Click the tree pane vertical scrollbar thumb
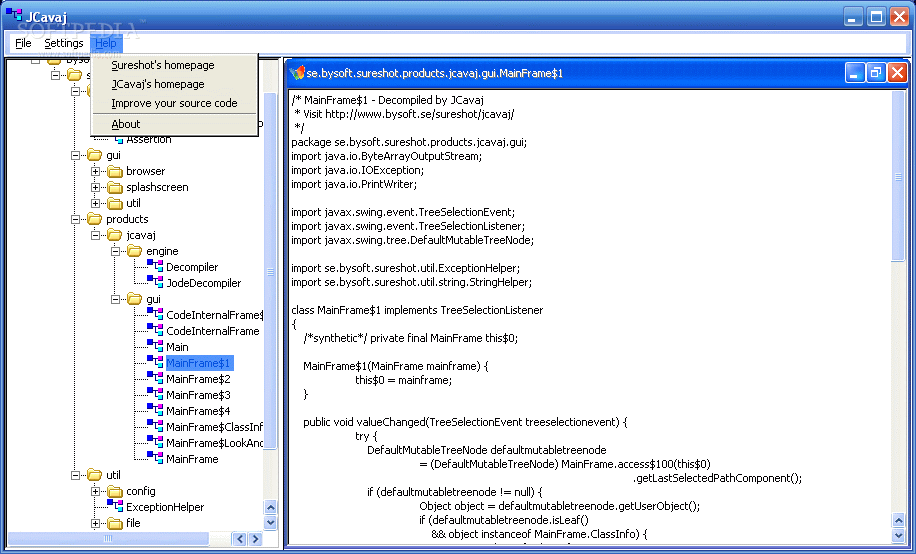Viewport: 916px width, 554px height. (x=270, y=271)
